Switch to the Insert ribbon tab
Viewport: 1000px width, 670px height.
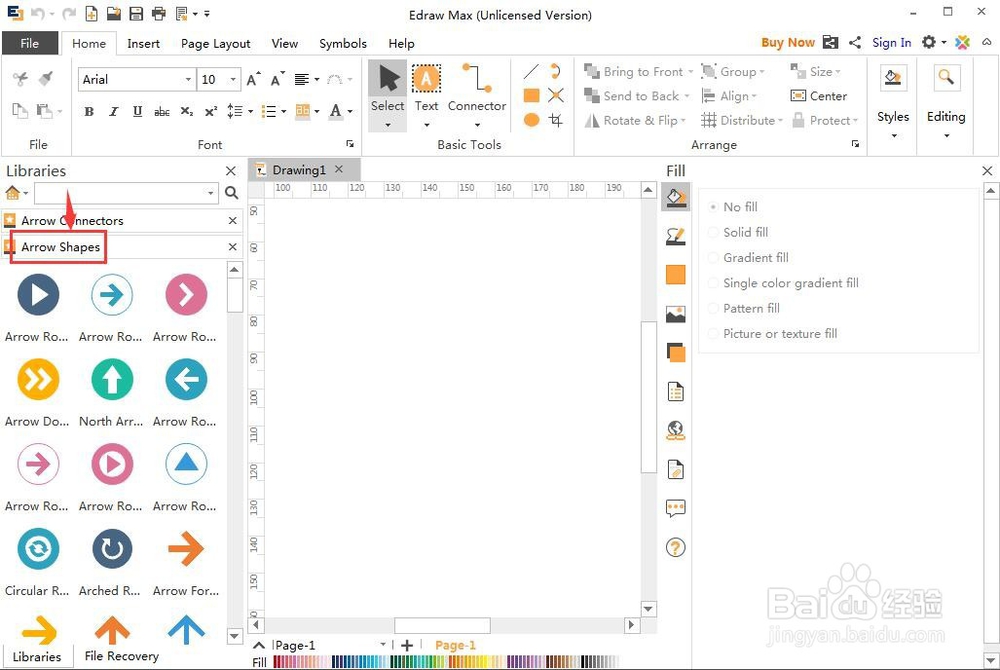[143, 43]
